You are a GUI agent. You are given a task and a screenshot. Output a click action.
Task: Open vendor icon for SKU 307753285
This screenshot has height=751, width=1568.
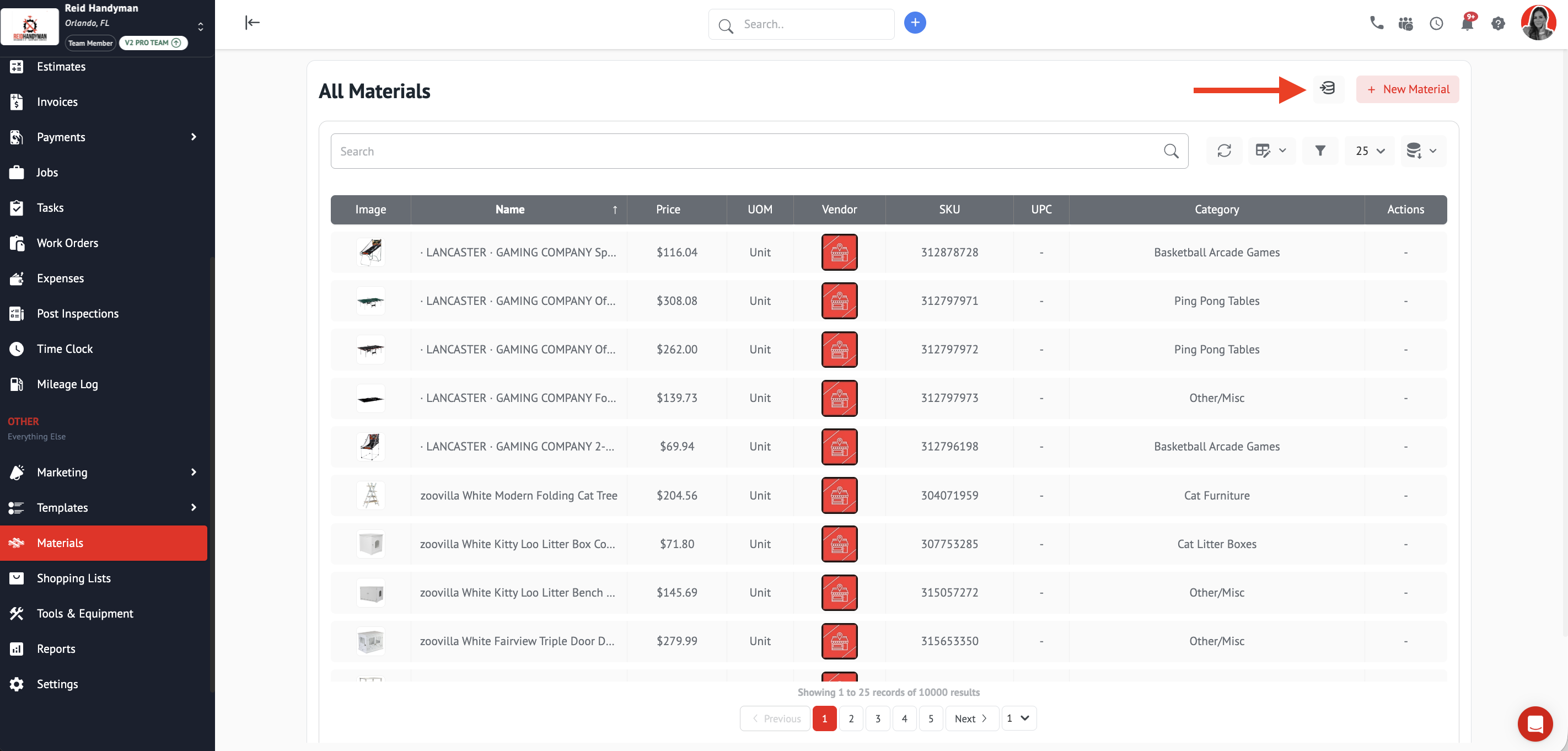pyautogui.click(x=839, y=544)
